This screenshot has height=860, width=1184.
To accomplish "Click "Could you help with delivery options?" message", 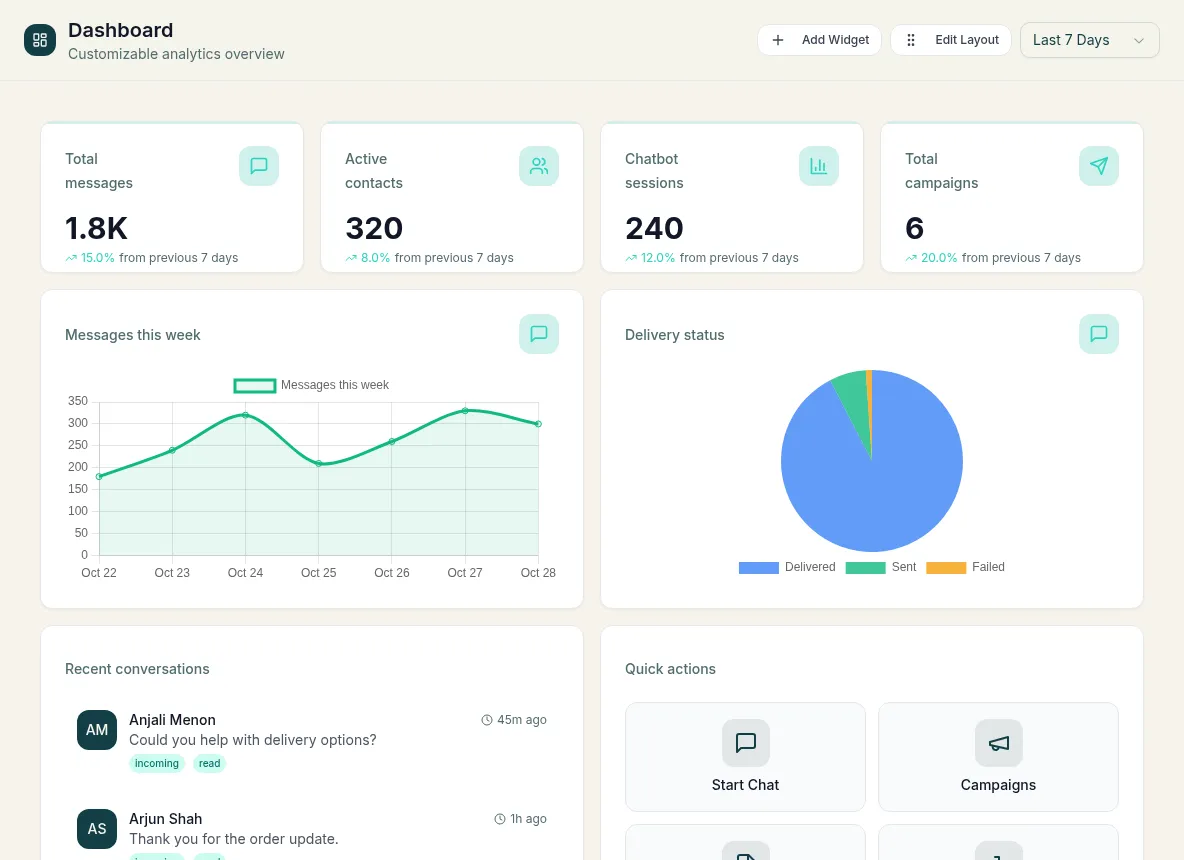I will pyautogui.click(x=252, y=740).
